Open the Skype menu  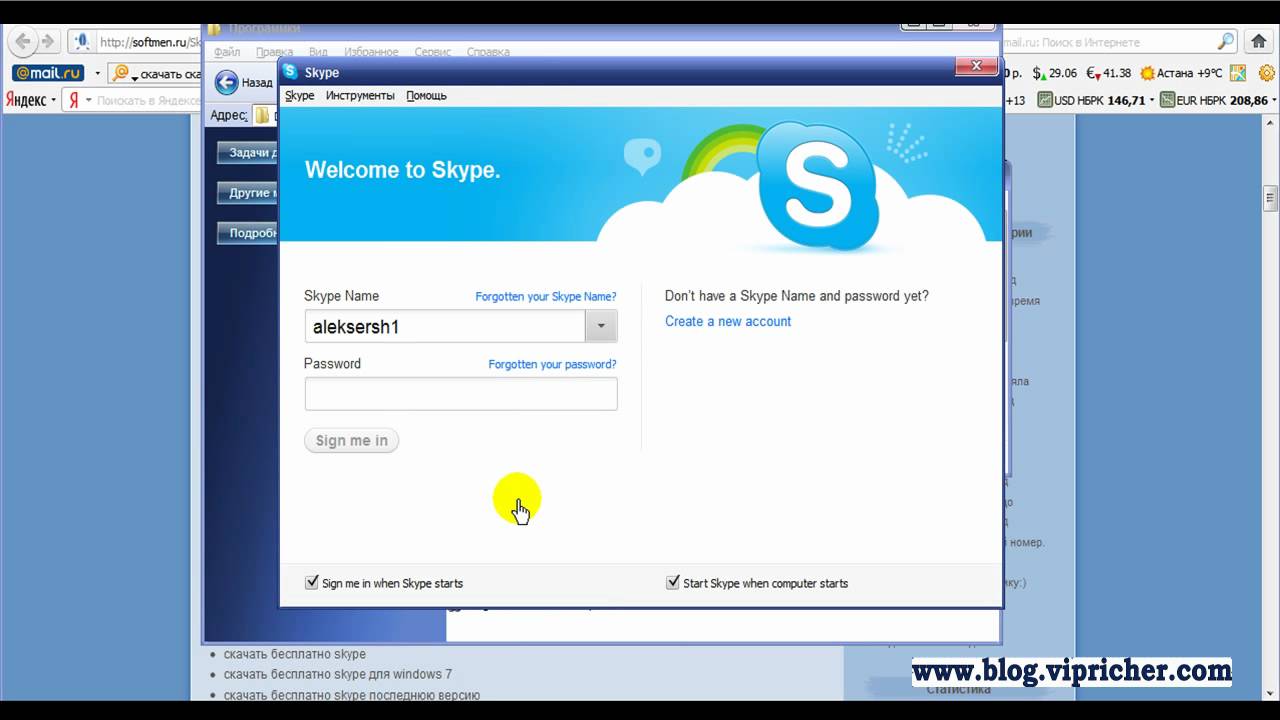point(300,96)
